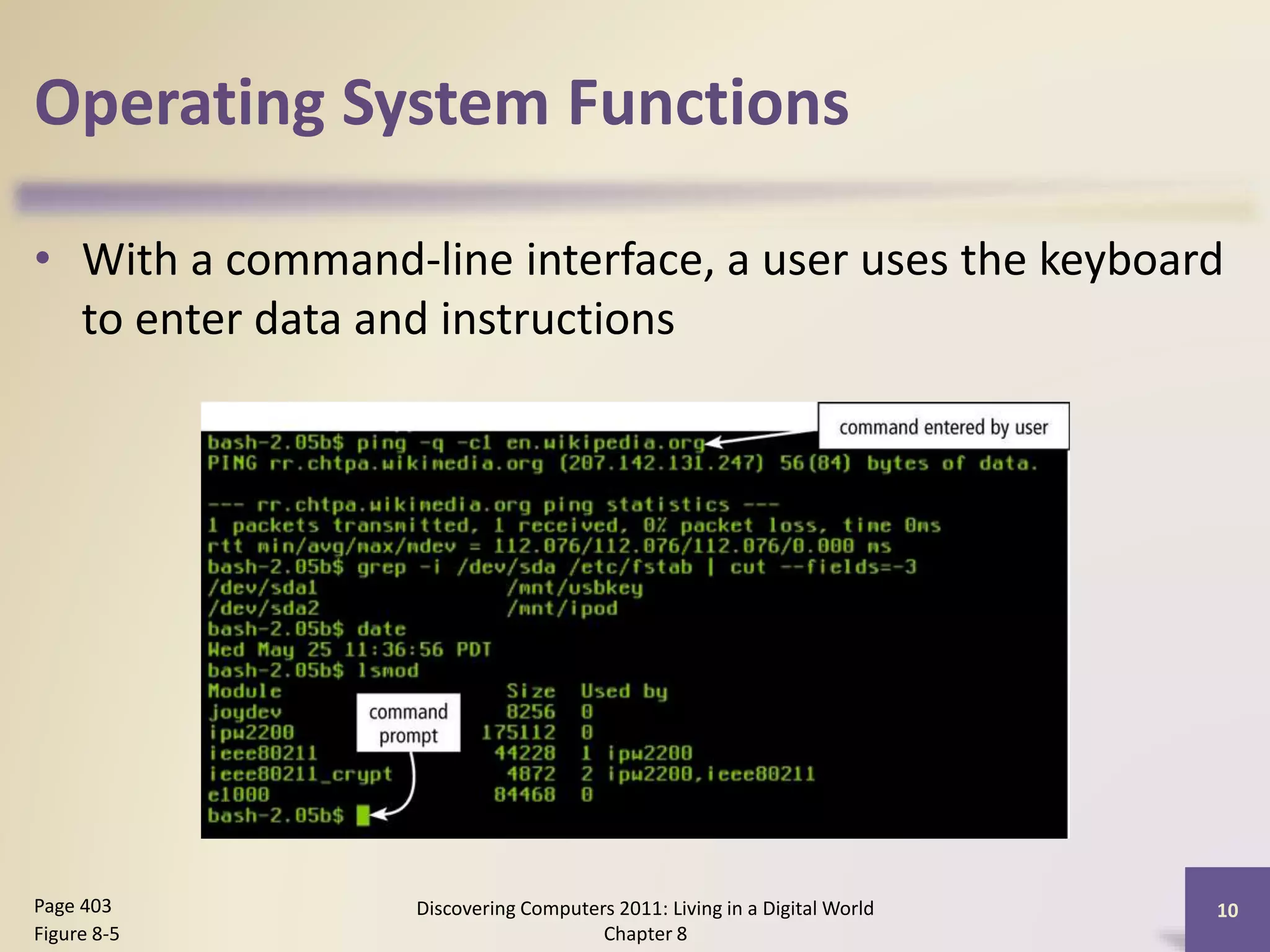Click the size value "84468"

[x=525, y=794]
